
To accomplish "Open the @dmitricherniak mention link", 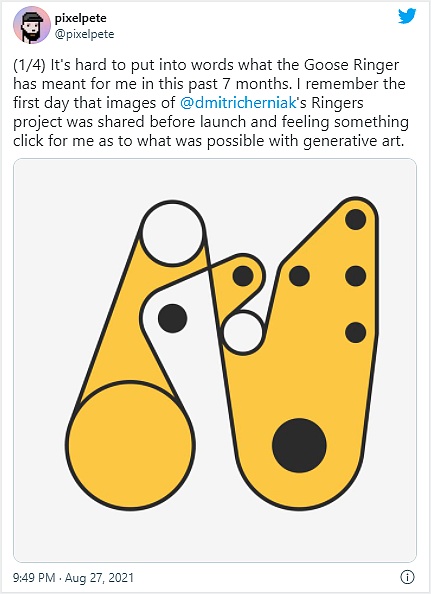I will 238,103.
